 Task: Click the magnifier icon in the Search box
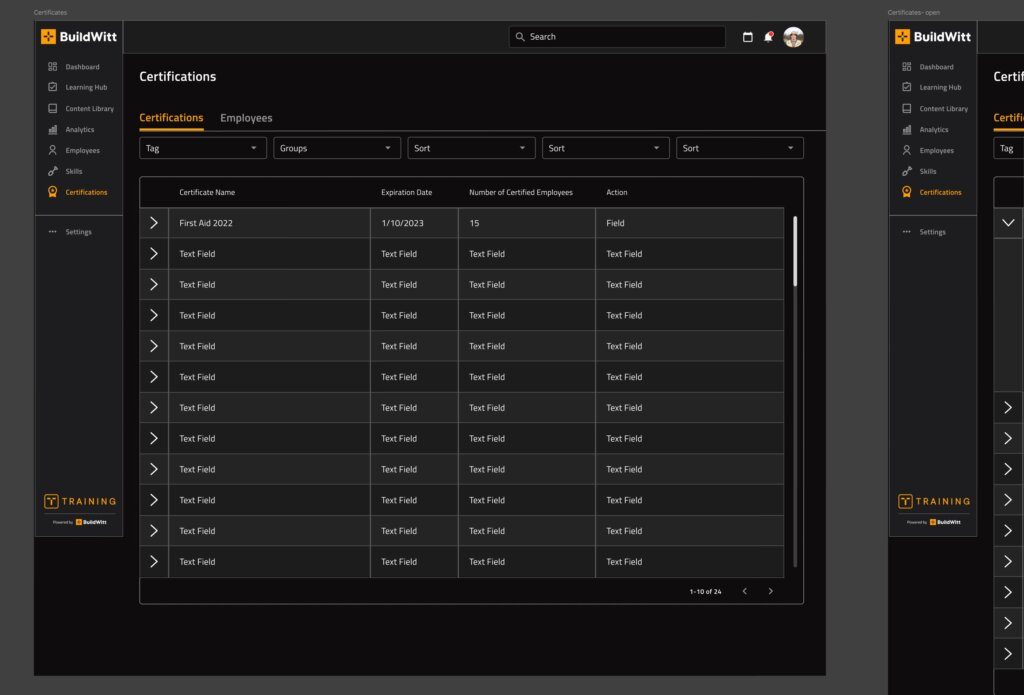pyautogui.click(x=520, y=37)
